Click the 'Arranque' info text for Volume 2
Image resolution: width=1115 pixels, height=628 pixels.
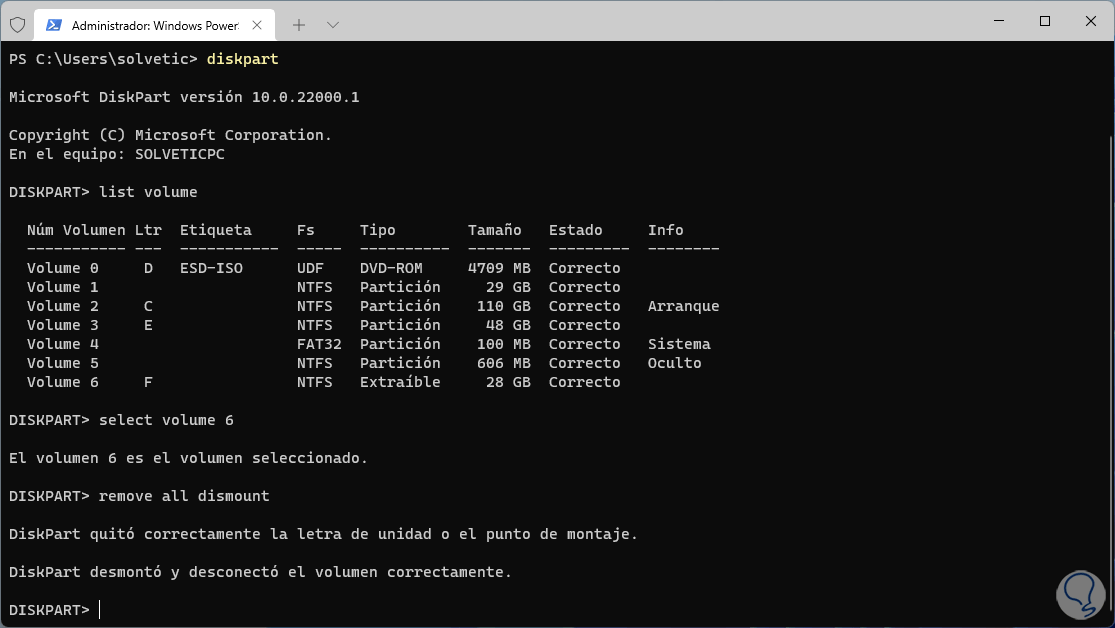[683, 306]
